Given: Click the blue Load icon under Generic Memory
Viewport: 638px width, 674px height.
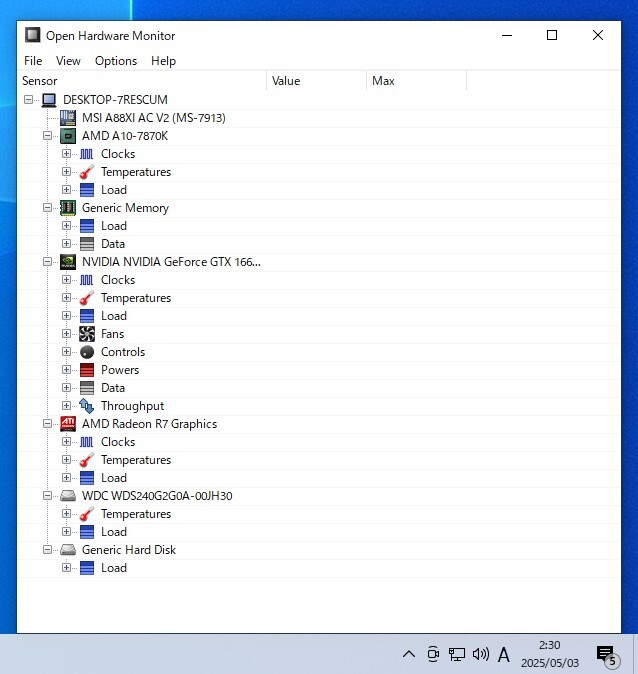Looking at the screenshot, I should [x=87, y=226].
